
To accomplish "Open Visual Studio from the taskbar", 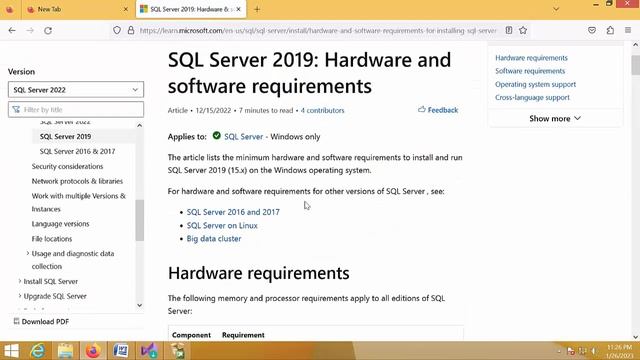I will 149,351.
